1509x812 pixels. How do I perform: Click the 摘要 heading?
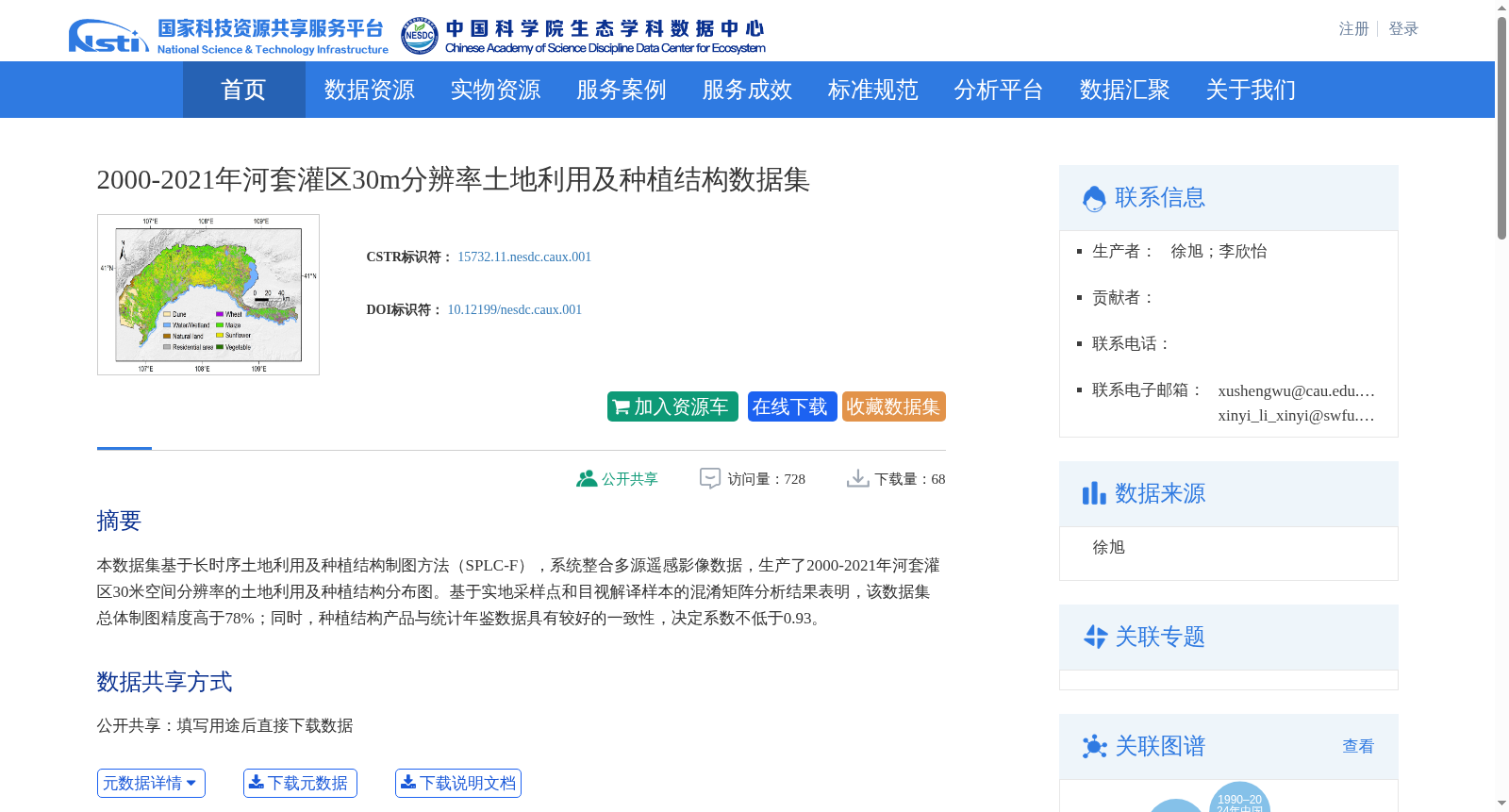pos(119,521)
